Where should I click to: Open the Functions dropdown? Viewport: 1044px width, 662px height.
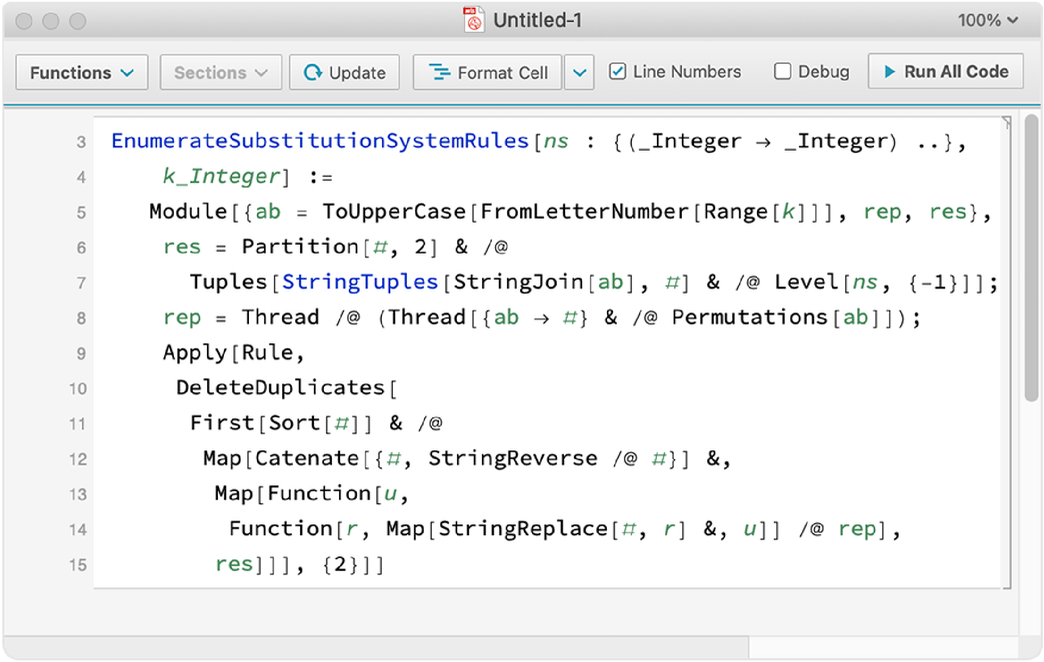[82, 73]
